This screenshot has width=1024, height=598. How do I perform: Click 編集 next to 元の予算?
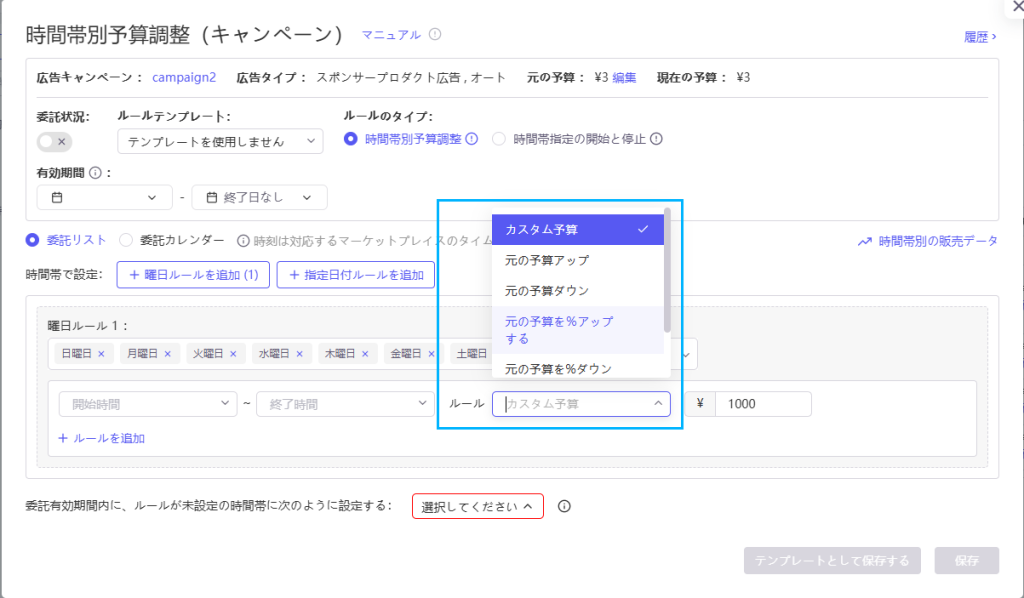(x=624, y=78)
